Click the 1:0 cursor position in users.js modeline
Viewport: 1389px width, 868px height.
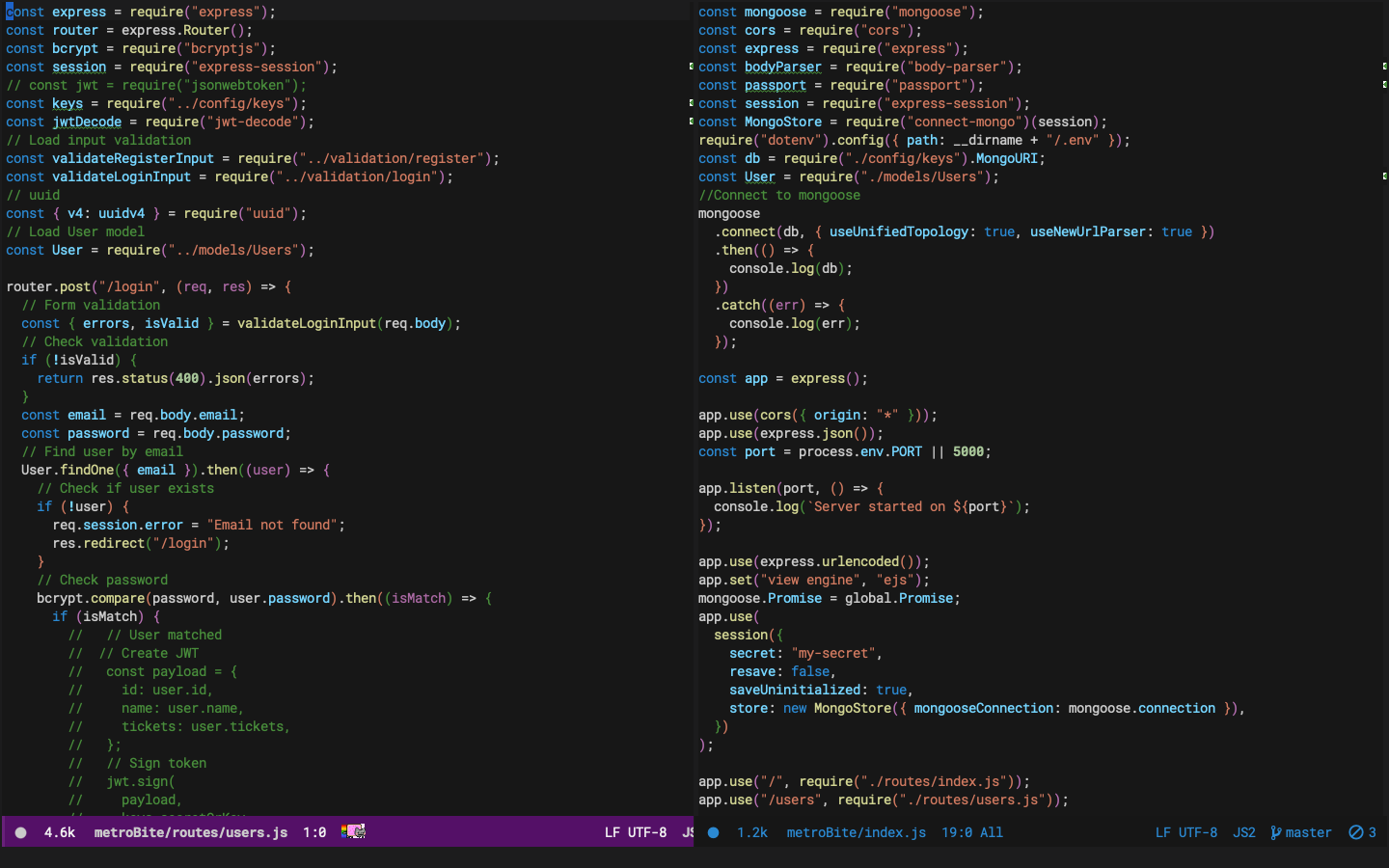click(314, 832)
